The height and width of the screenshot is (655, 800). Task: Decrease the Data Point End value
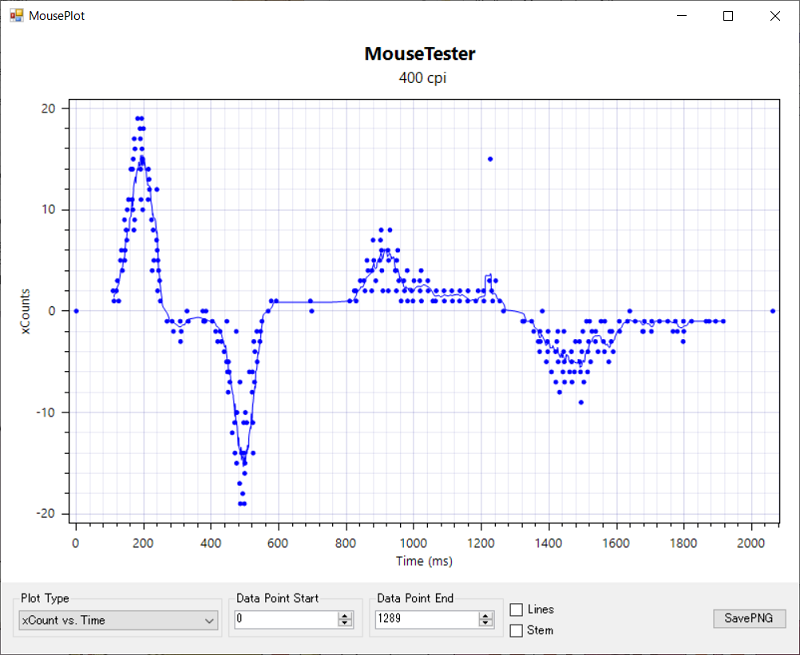click(486, 623)
